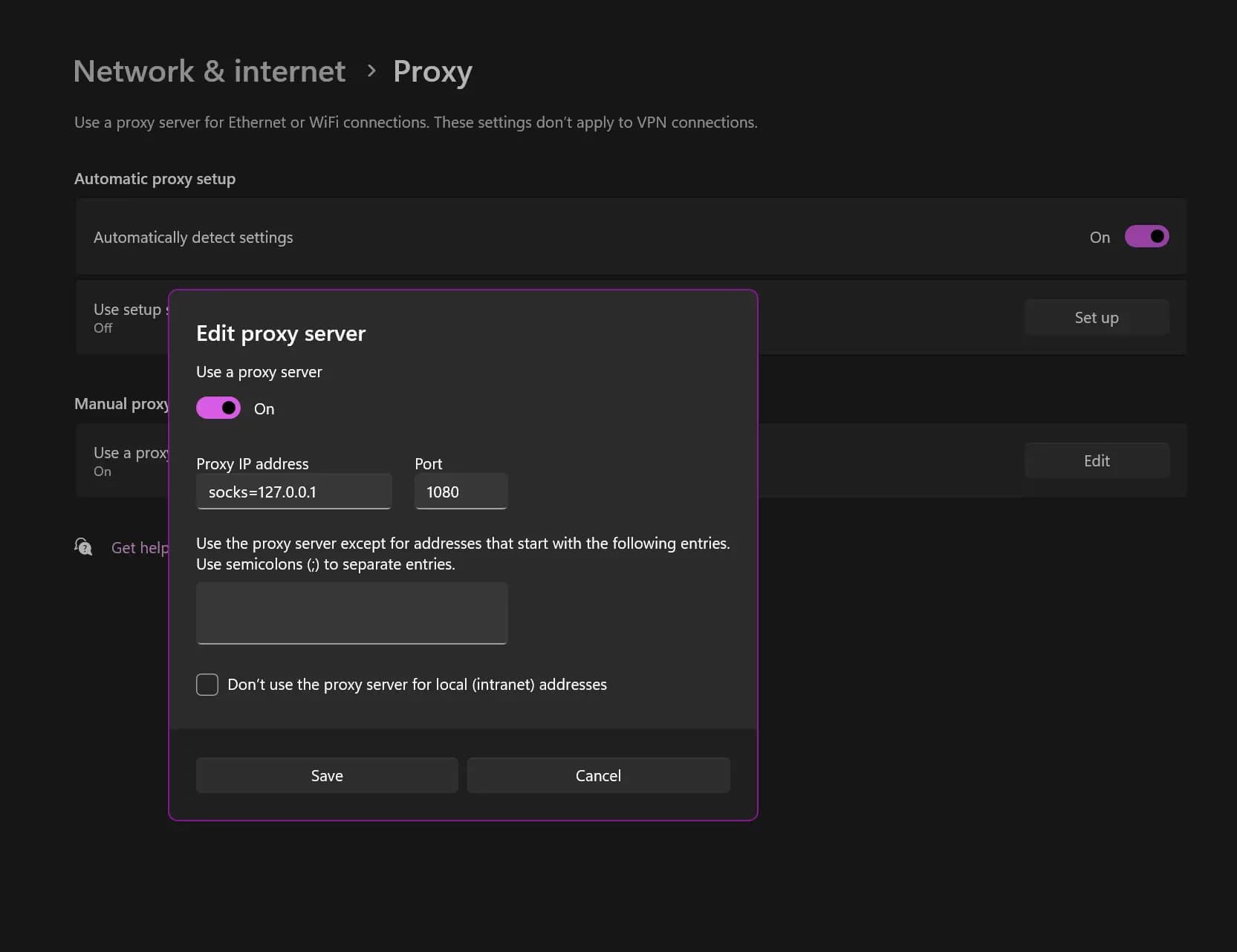Click the Proxy IP address label

click(x=253, y=463)
